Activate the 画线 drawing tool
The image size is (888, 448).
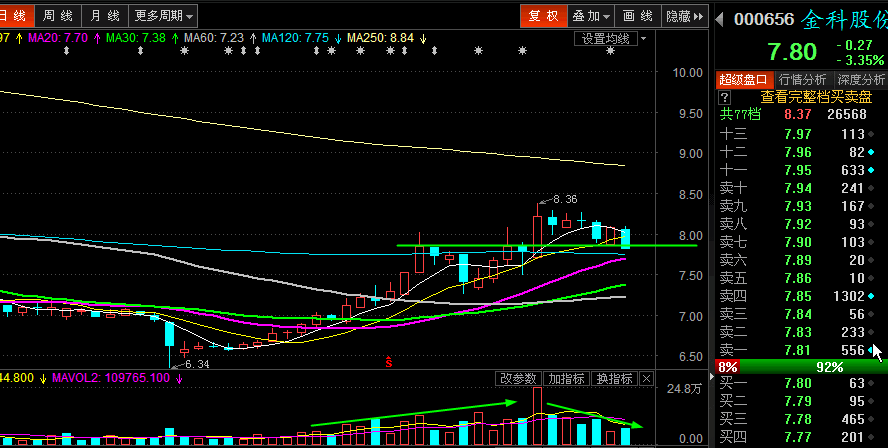click(638, 16)
